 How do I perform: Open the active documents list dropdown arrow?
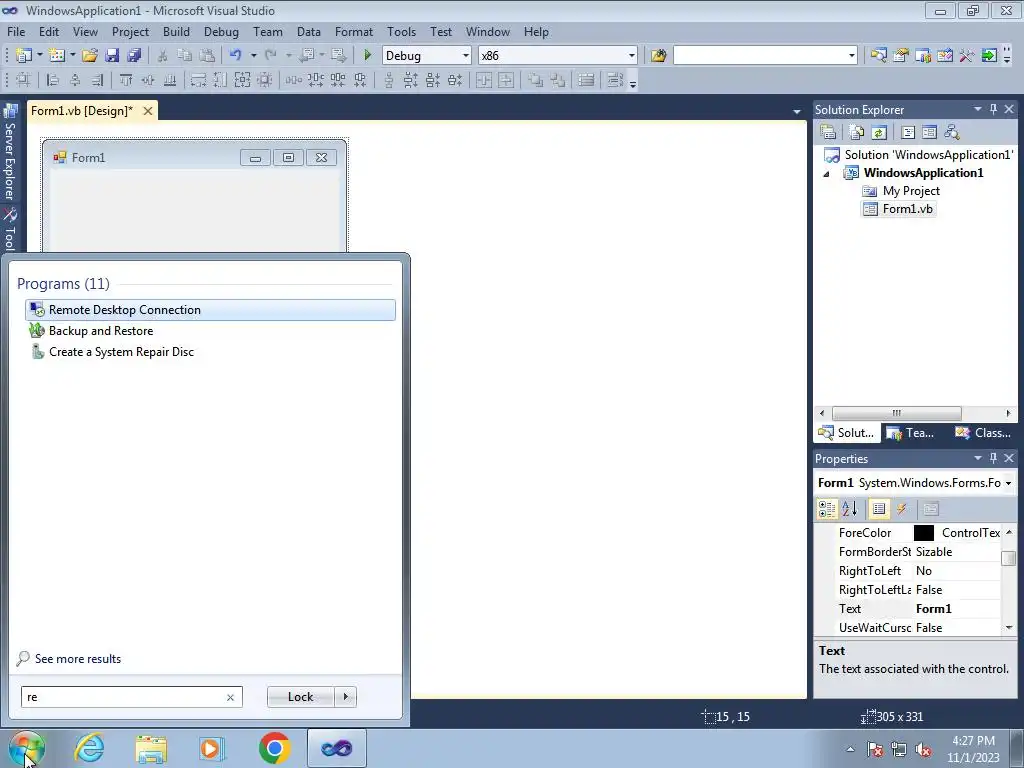797,112
